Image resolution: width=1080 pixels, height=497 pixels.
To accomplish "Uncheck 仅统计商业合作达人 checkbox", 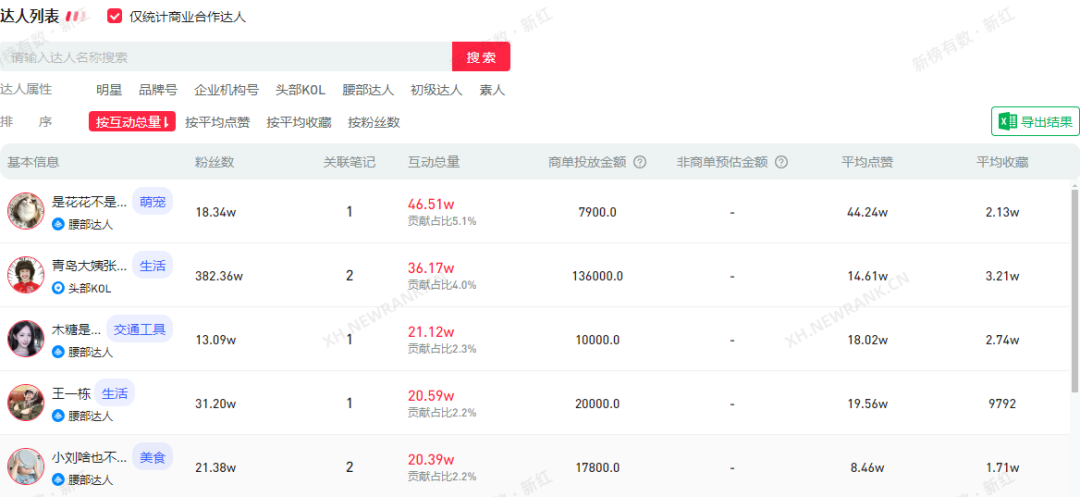I will (114, 16).
